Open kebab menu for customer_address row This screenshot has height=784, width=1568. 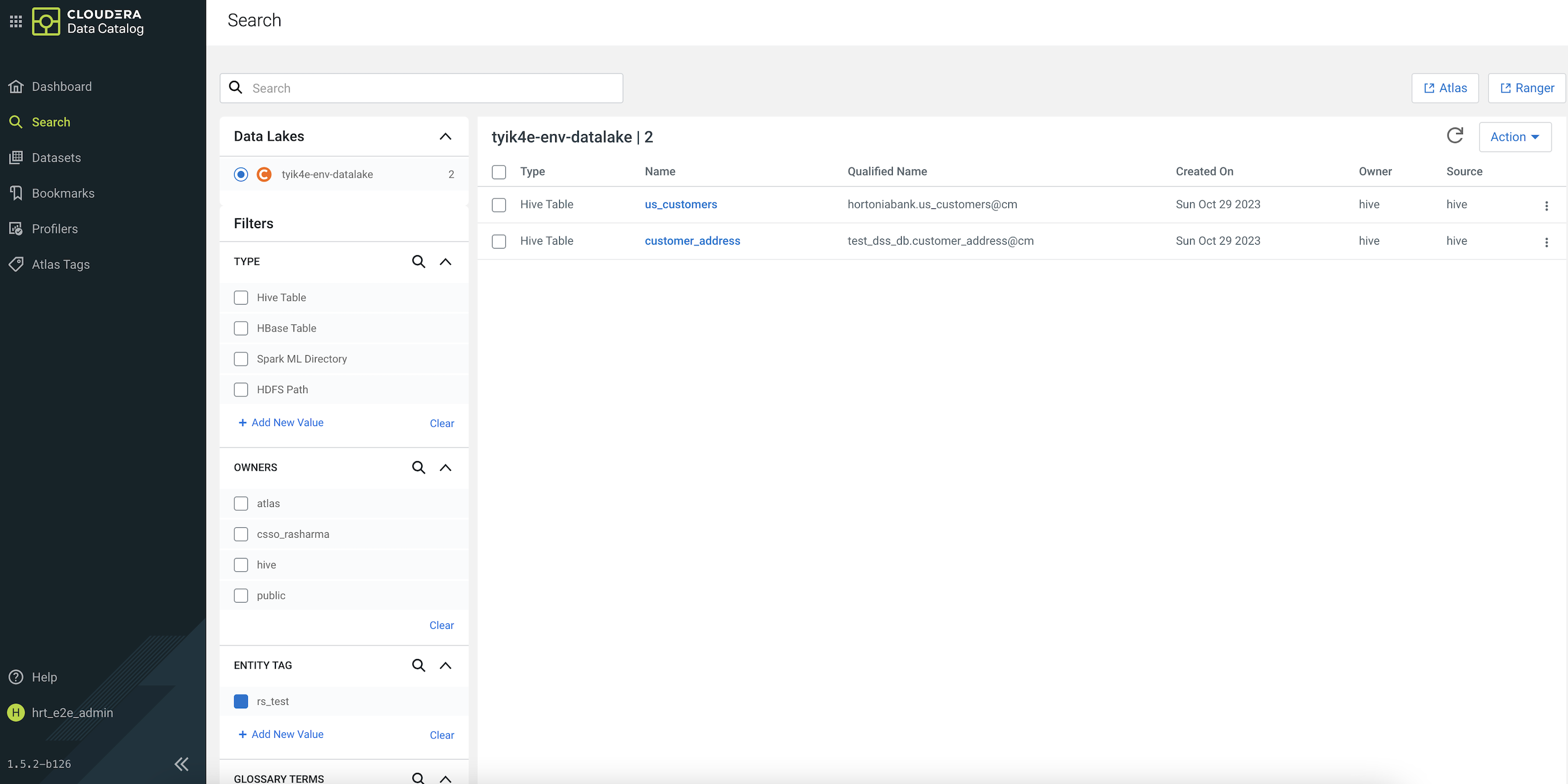(1546, 242)
